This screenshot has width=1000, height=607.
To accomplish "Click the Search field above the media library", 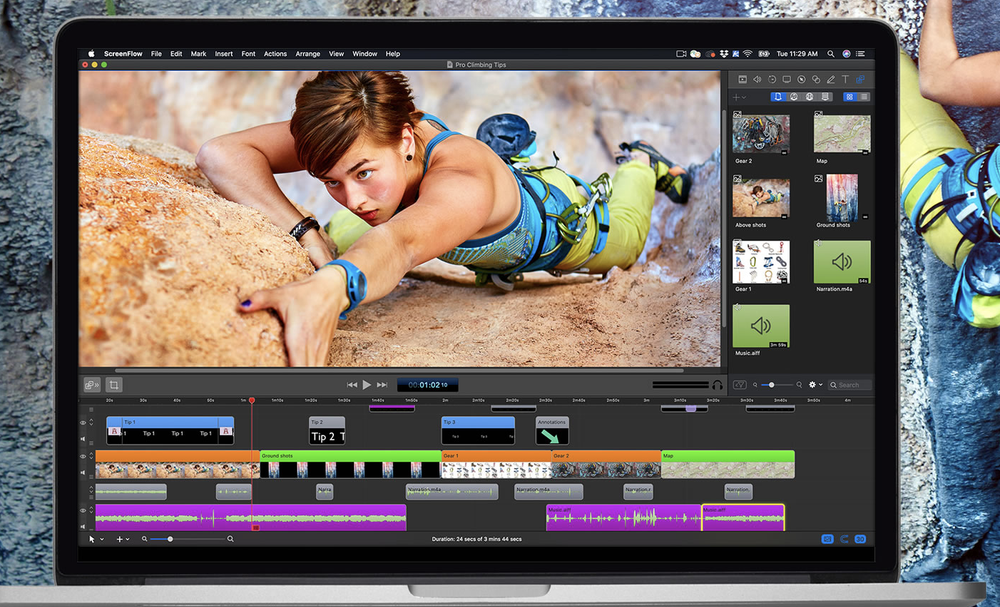I will click(849, 384).
